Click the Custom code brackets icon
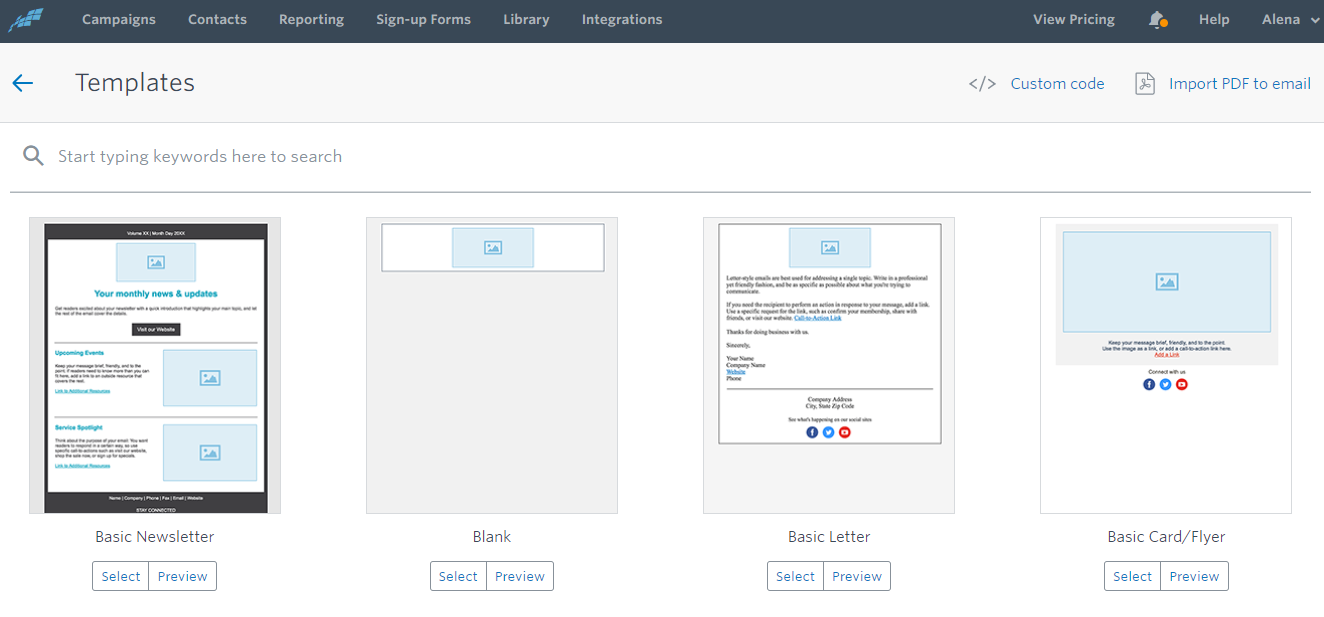 point(982,84)
